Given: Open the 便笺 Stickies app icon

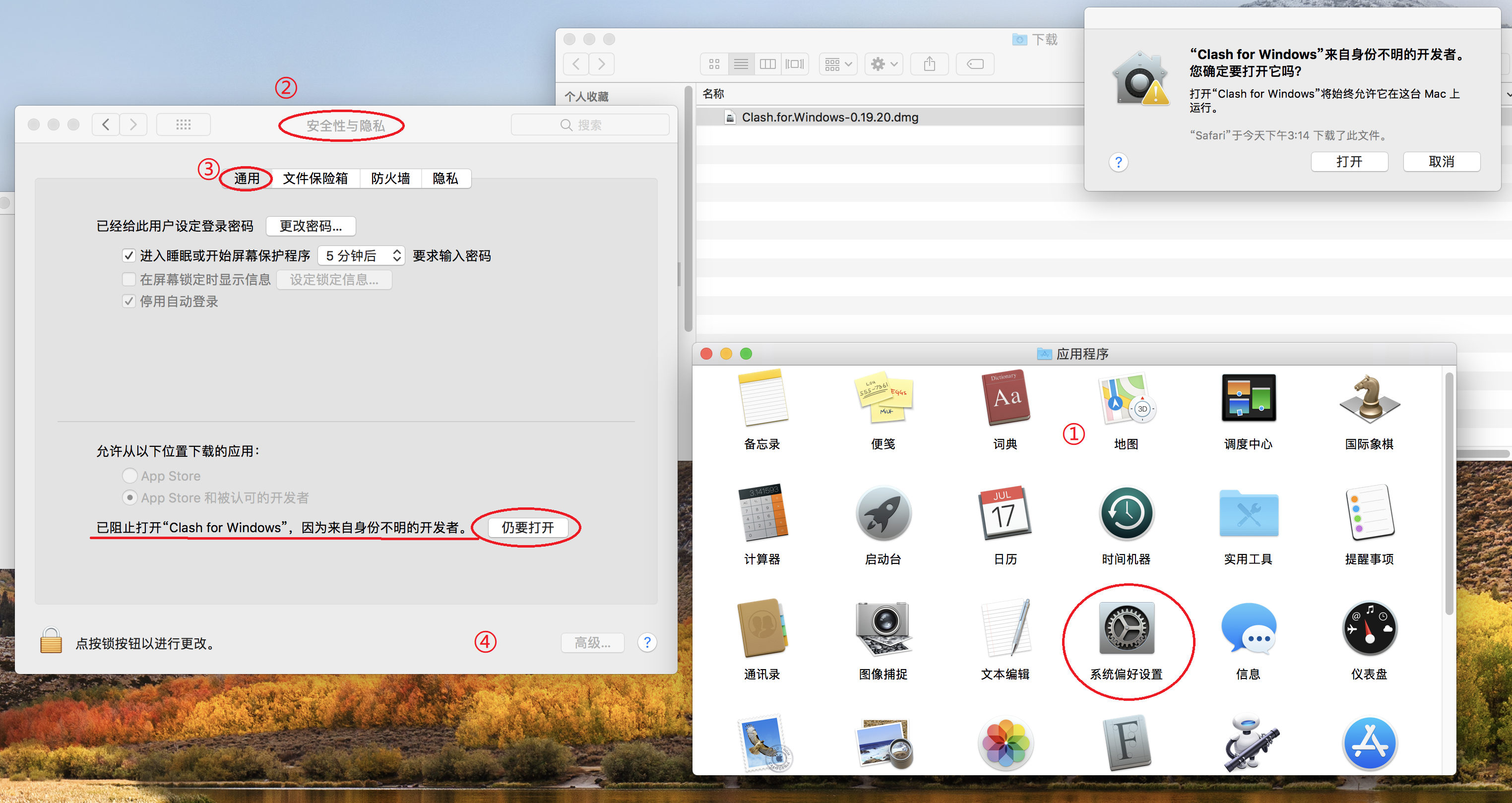Looking at the screenshot, I should pyautogui.click(x=883, y=398).
